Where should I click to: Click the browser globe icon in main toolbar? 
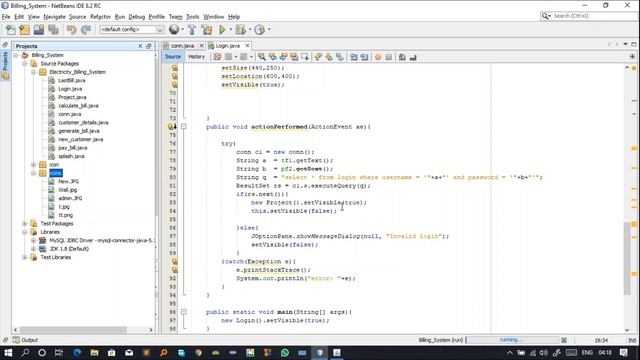coord(174,29)
